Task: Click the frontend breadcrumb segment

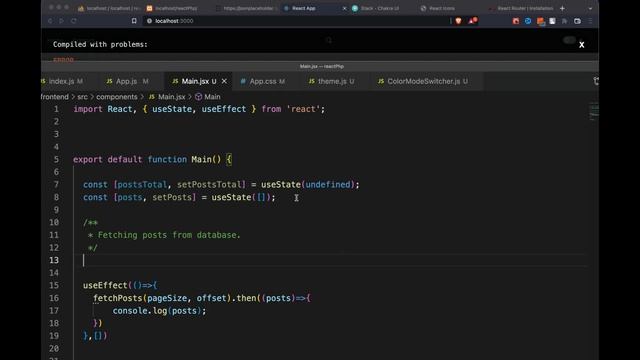Action: click(x=55, y=97)
